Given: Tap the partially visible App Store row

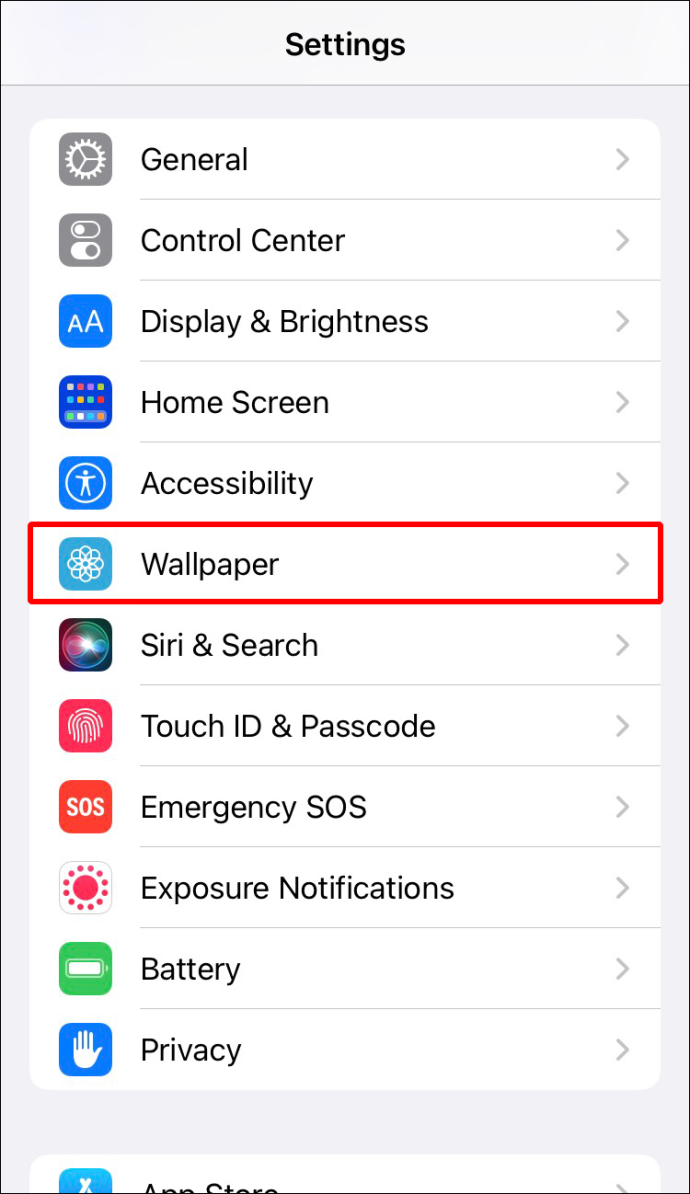Looking at the screenshot, I should (x=345, y=1174).
